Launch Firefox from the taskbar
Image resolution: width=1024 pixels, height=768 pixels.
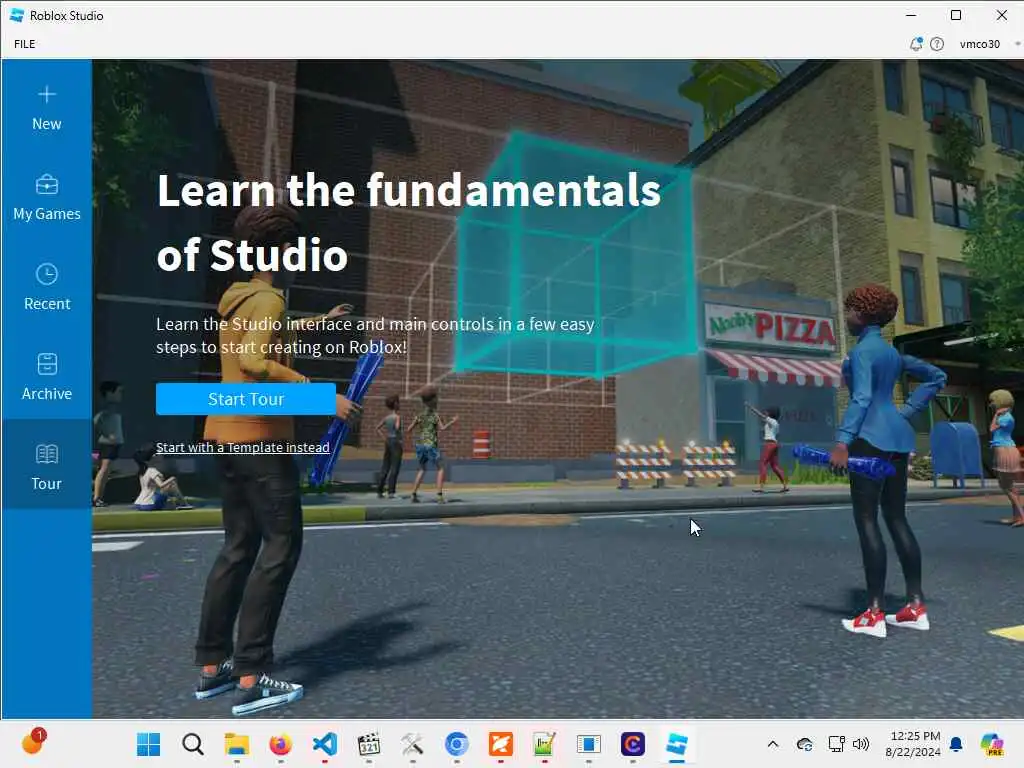click(x=280, y=744)
